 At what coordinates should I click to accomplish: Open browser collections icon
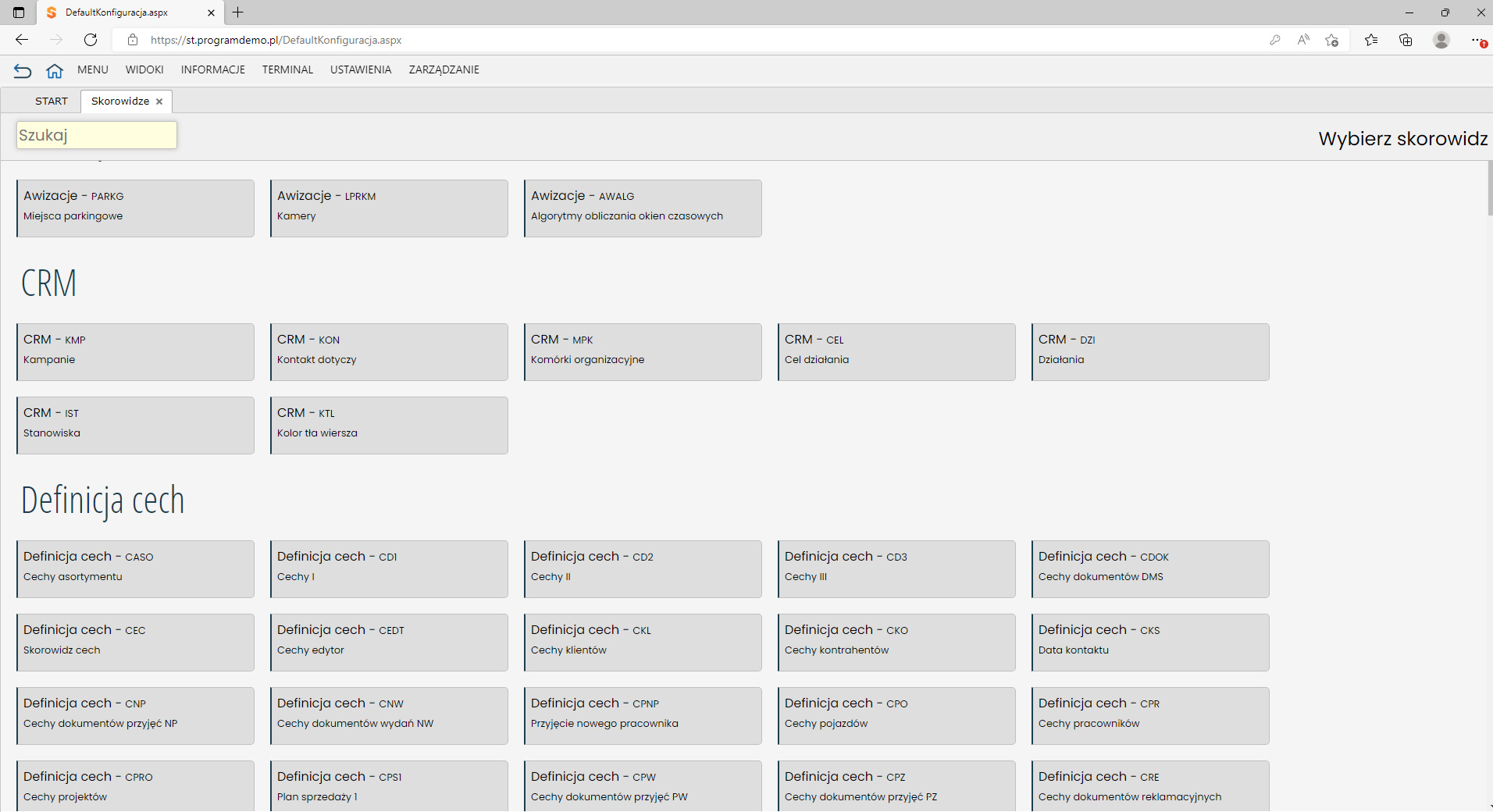coord(1406,40)
